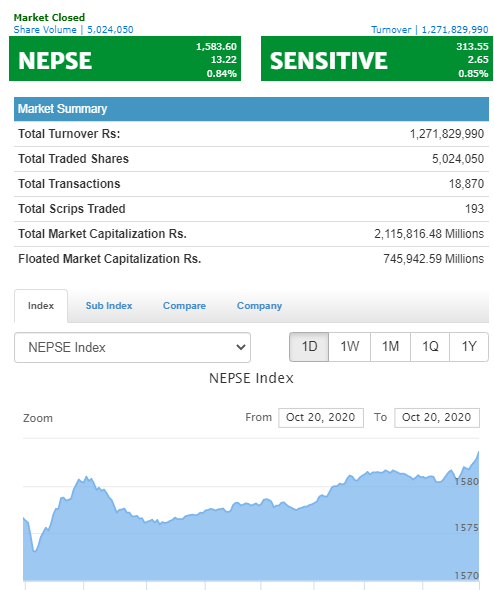The image size is (494, 590).
Task: Click the chart's final peak point
Action: pos(478,452)
